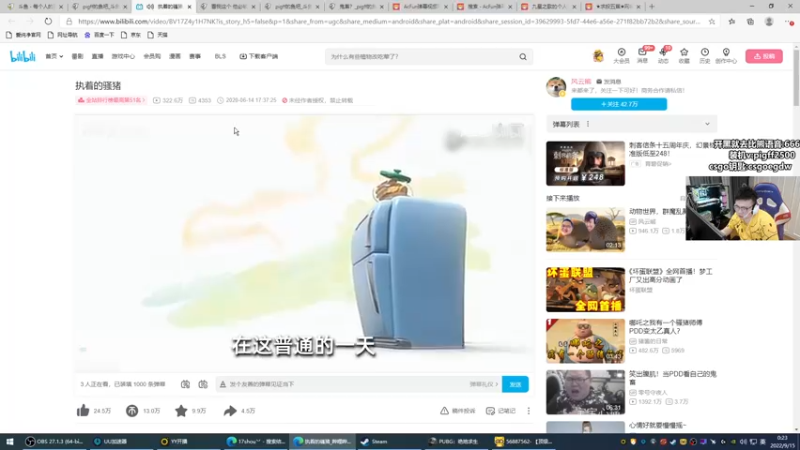800x450 pixels.
Task: Give a coin to the video
Action: (132, 410)
